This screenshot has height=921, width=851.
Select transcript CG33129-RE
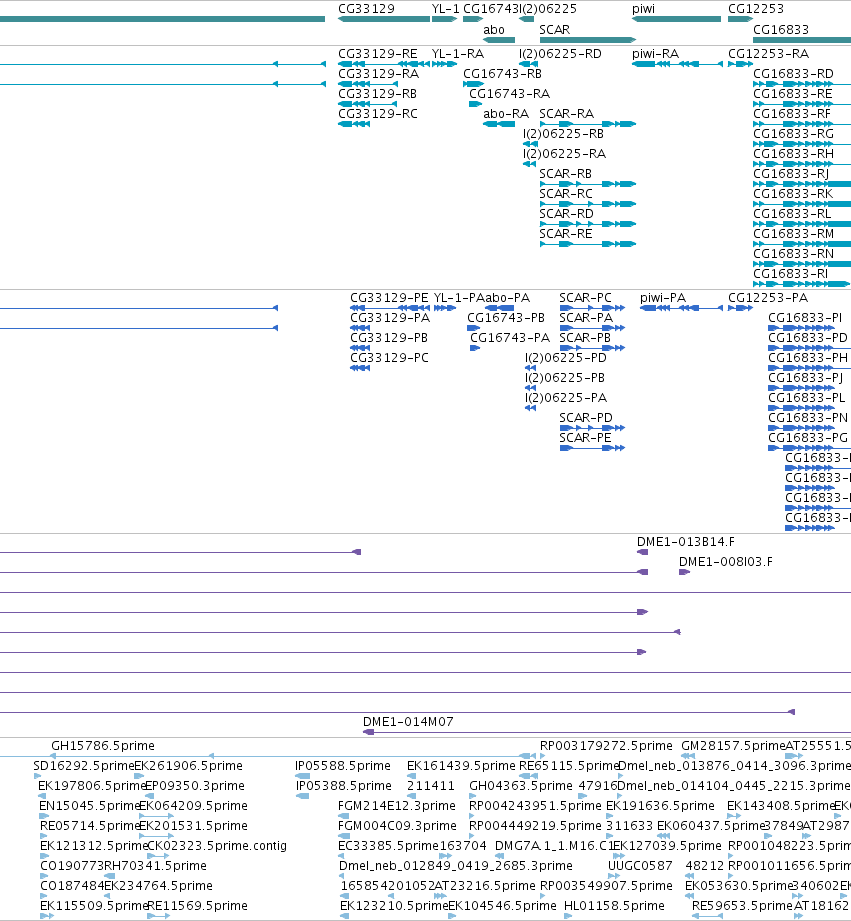[x=378, y=54]
